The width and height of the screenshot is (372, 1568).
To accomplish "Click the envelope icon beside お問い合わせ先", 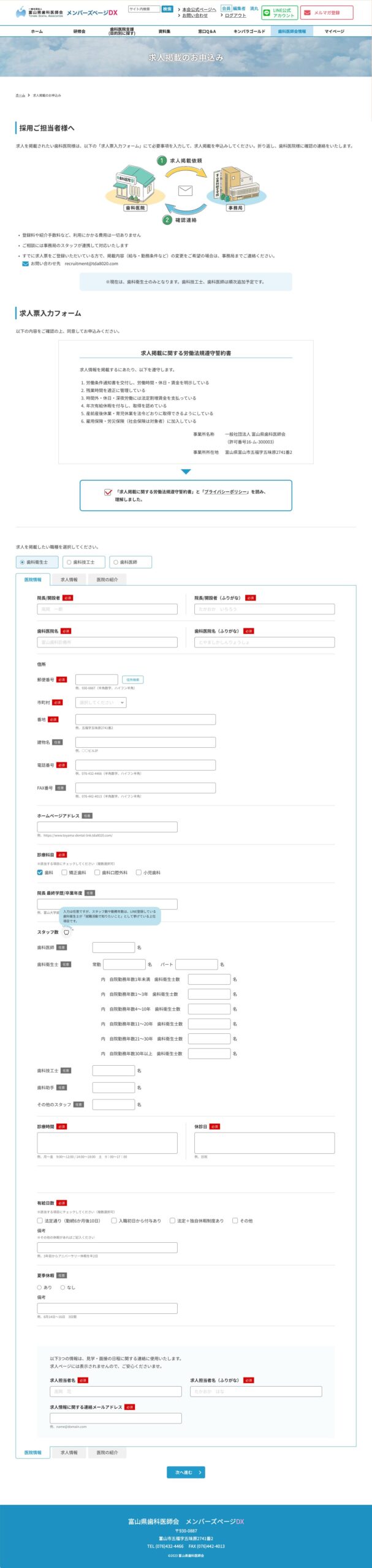I will click(25, 263).
